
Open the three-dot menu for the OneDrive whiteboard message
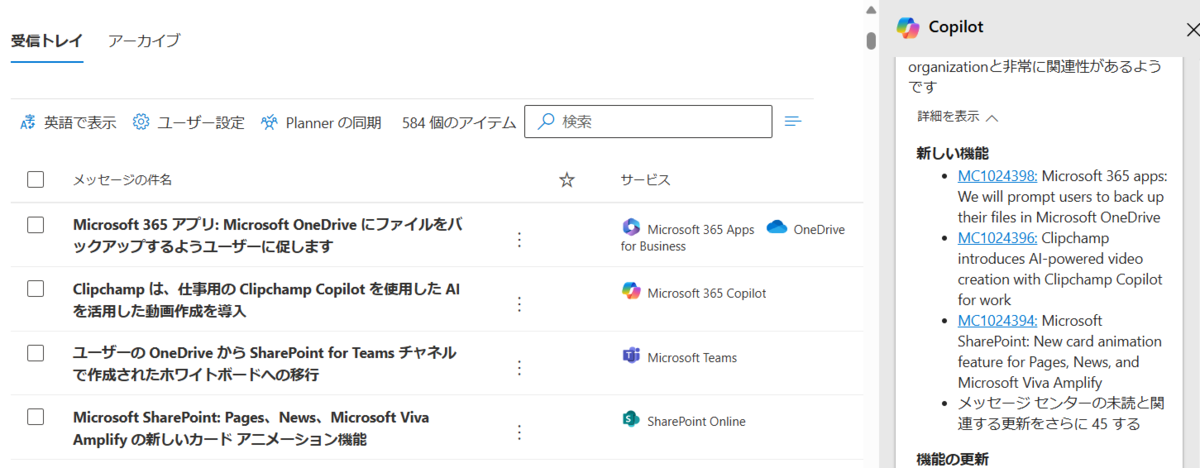pyautogui.click(x=519, y=367)
